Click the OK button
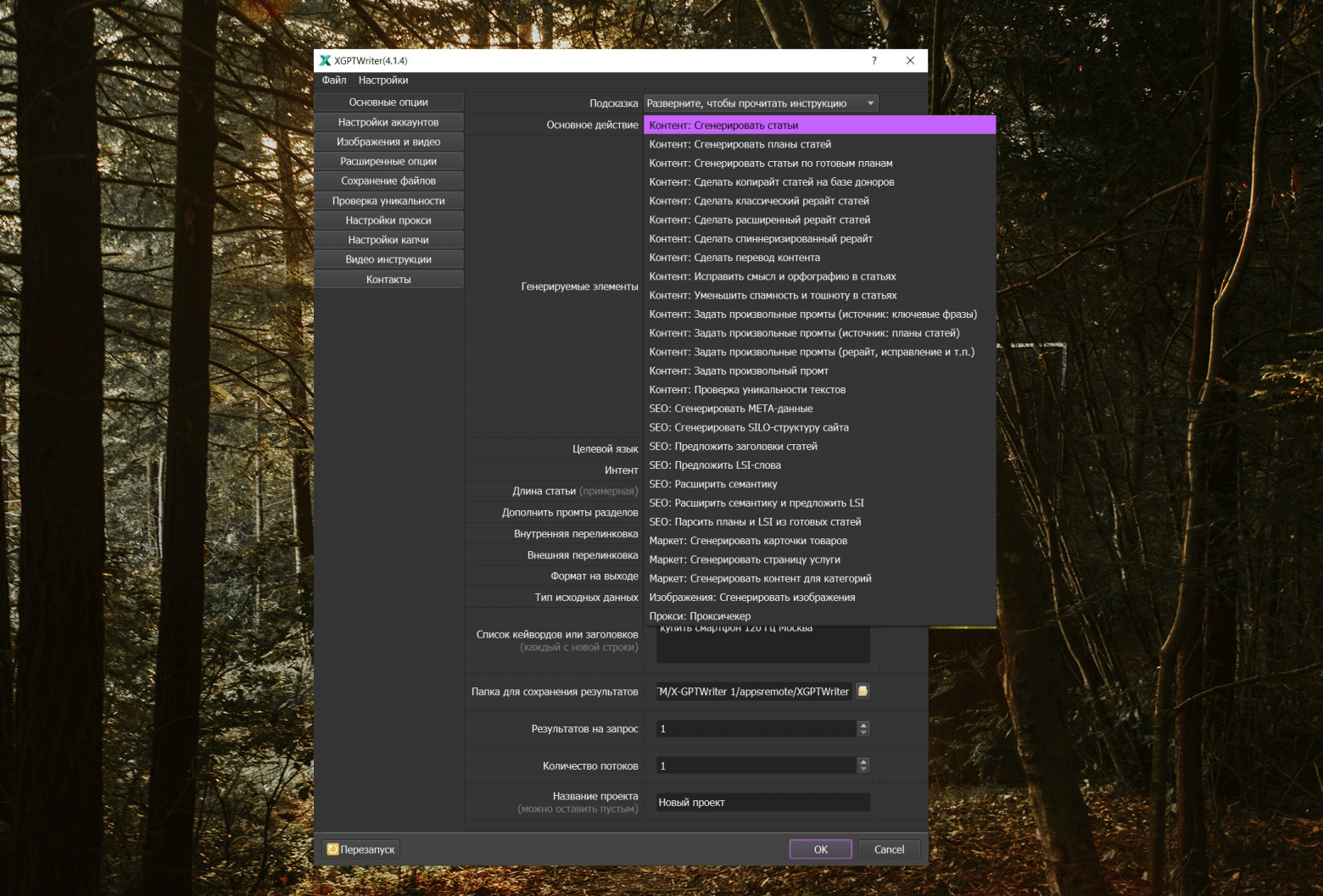Screen dimensions: 1323x896 click(x=820, y=849)
